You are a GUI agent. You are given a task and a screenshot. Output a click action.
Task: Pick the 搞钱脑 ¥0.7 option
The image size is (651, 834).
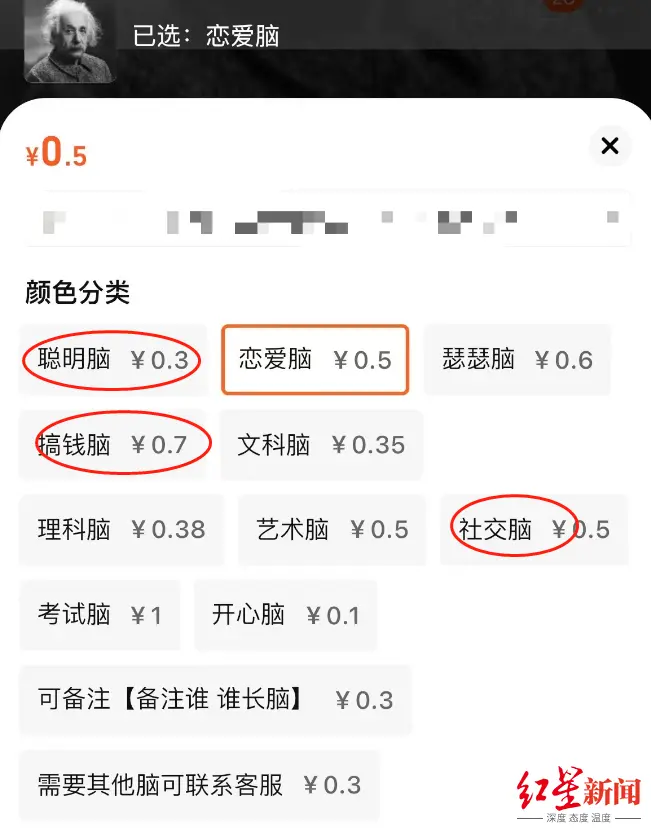click(115, 445)
